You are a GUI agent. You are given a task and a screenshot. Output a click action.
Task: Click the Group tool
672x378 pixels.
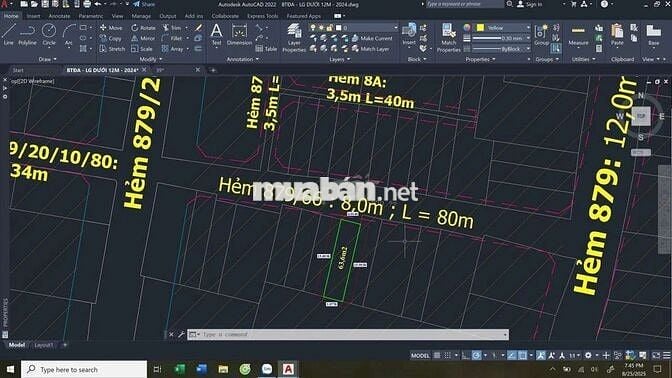click(x=542, y=35)
